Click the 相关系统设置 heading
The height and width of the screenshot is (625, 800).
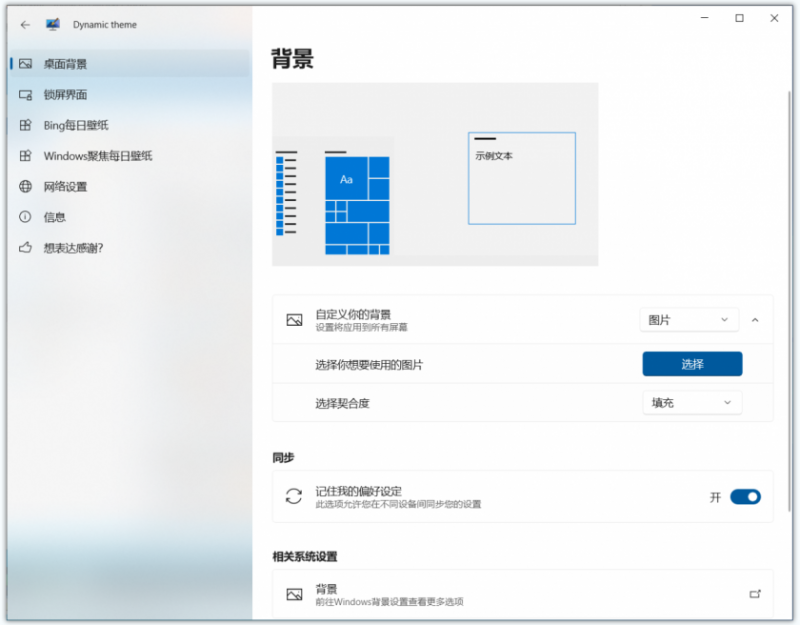pos(305,557)
